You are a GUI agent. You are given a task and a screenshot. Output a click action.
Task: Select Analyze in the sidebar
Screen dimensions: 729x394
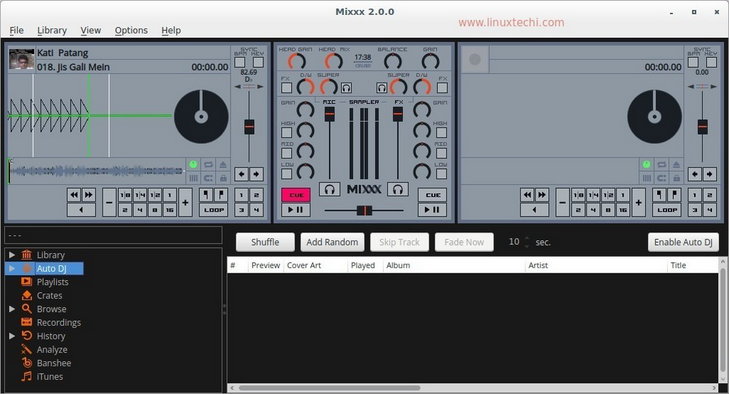point(52,349)
